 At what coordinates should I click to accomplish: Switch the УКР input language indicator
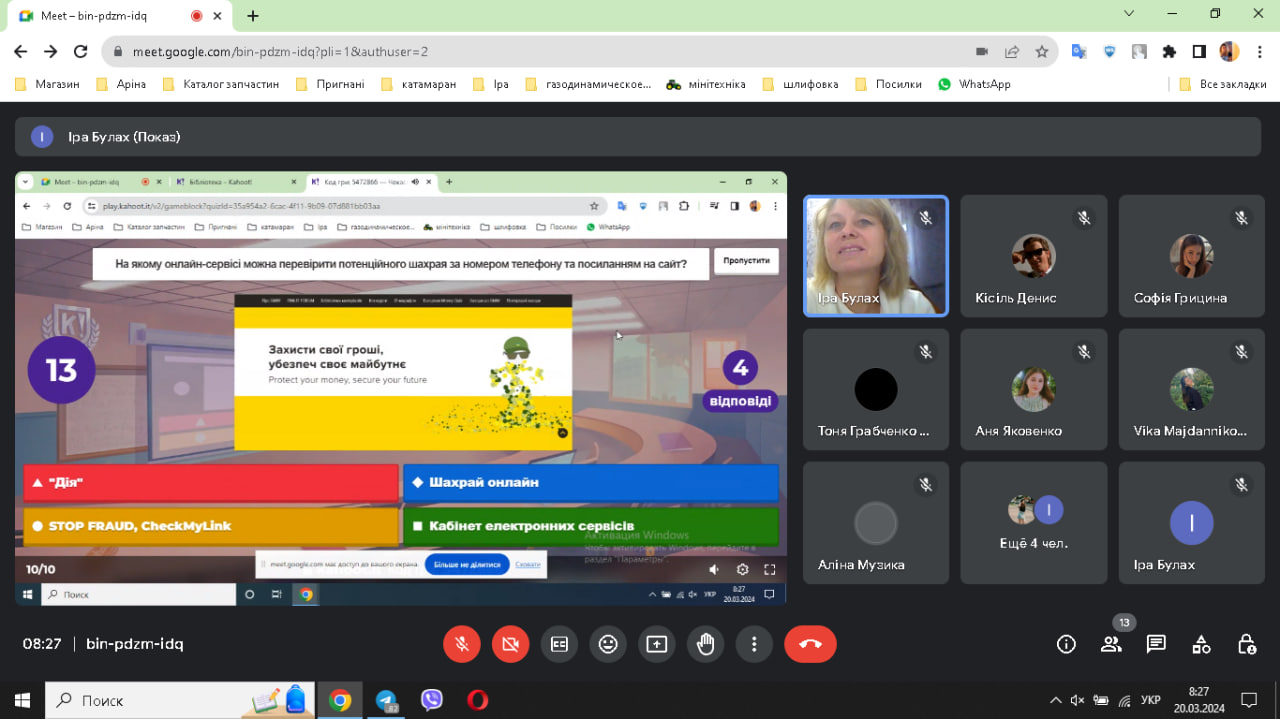click(x=1151, y=700)
